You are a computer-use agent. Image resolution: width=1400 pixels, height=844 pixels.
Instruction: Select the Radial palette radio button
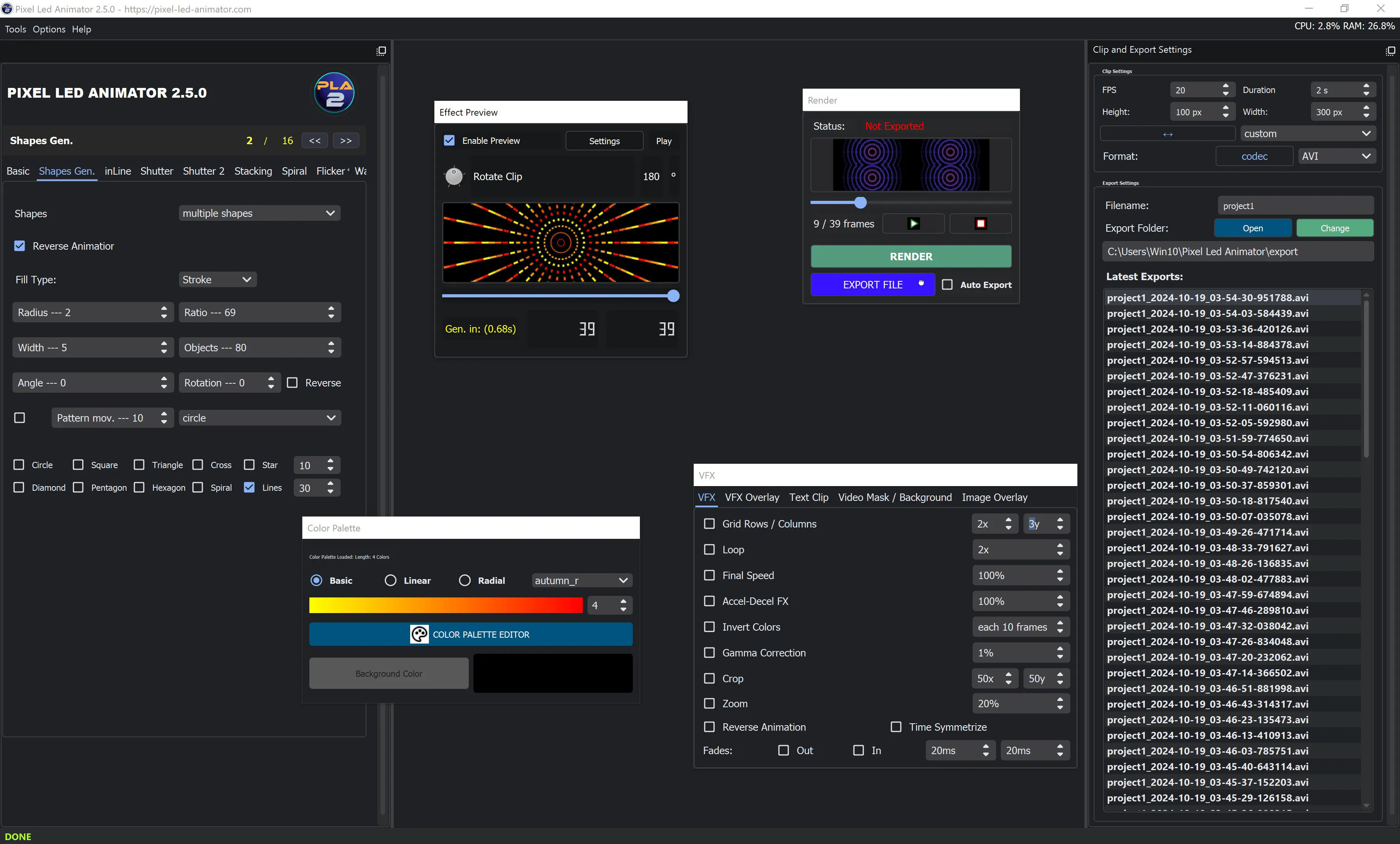pos(465,580)
